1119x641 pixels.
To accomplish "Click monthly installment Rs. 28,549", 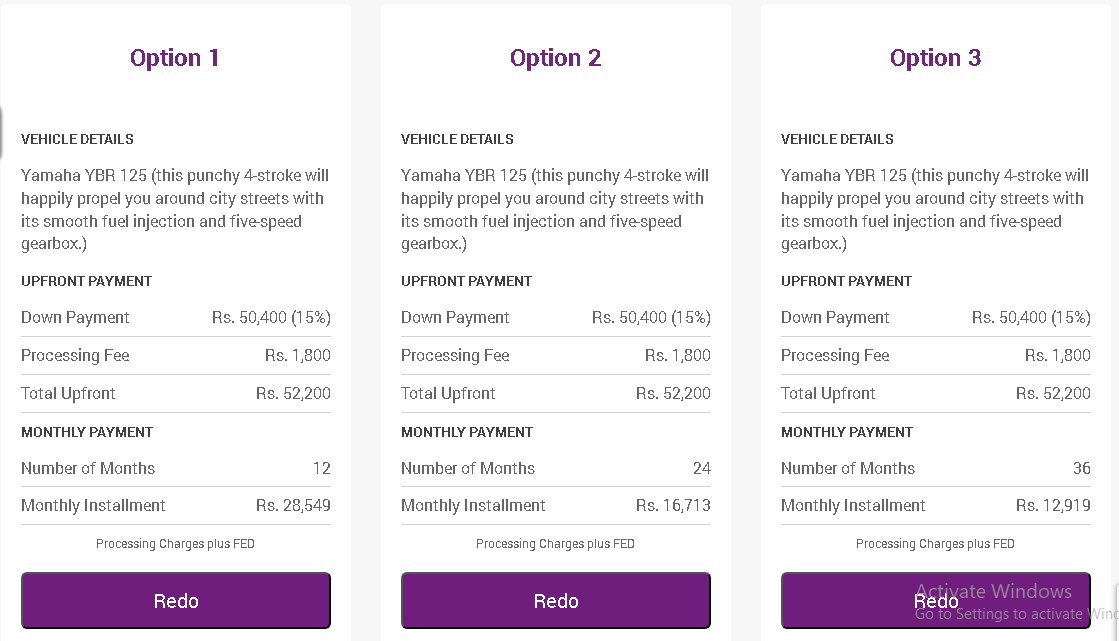I will 293,505.
